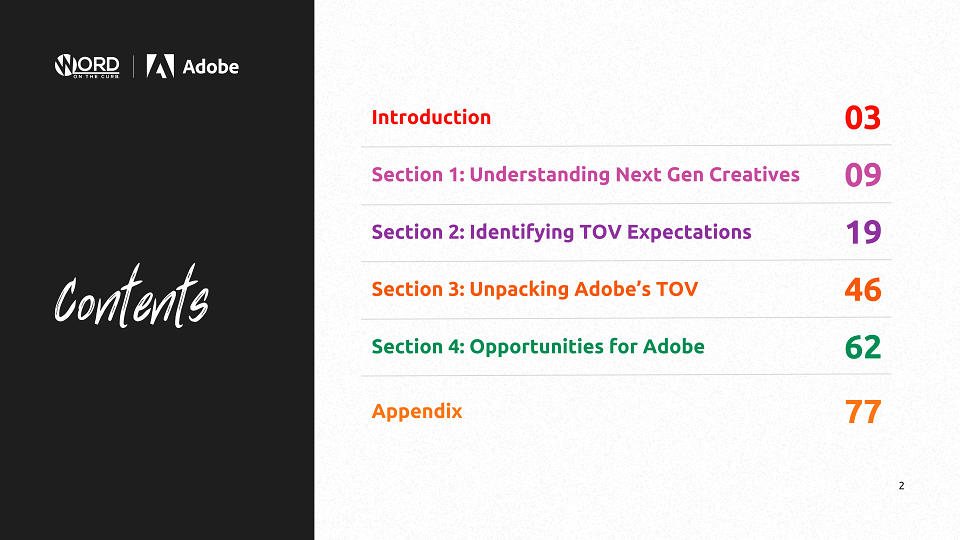Click the Word on the Curb logo
The width and height of the screenshot is (960, 540).
(87, 66)
